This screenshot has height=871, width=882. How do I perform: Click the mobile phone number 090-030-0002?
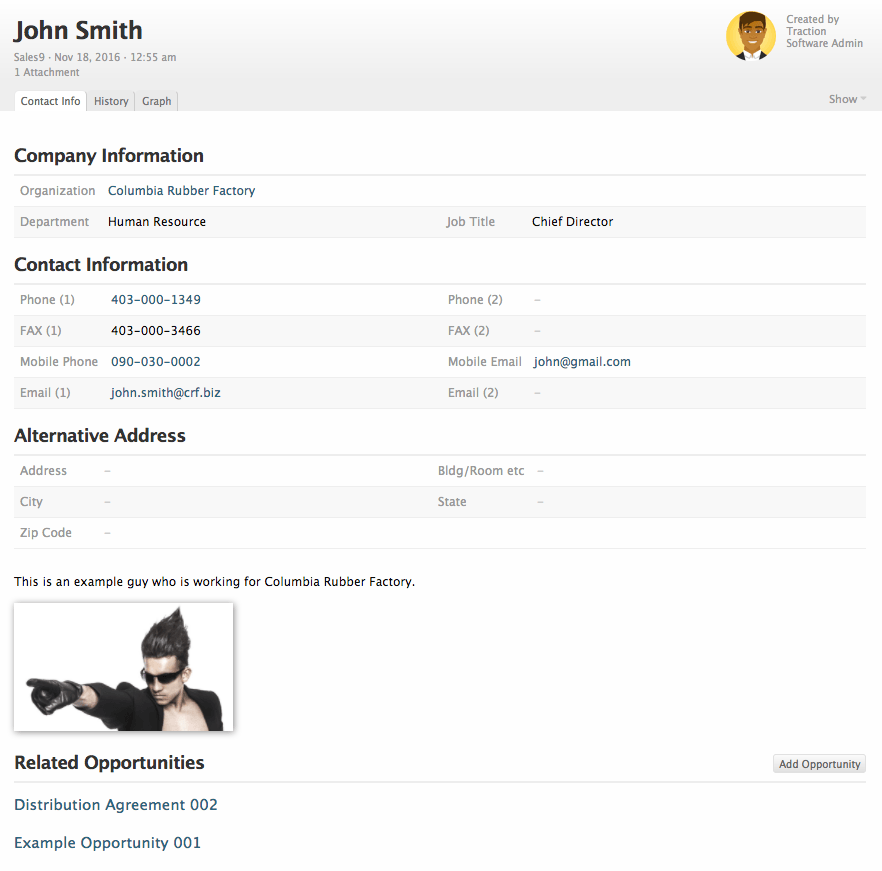point(155,362)
